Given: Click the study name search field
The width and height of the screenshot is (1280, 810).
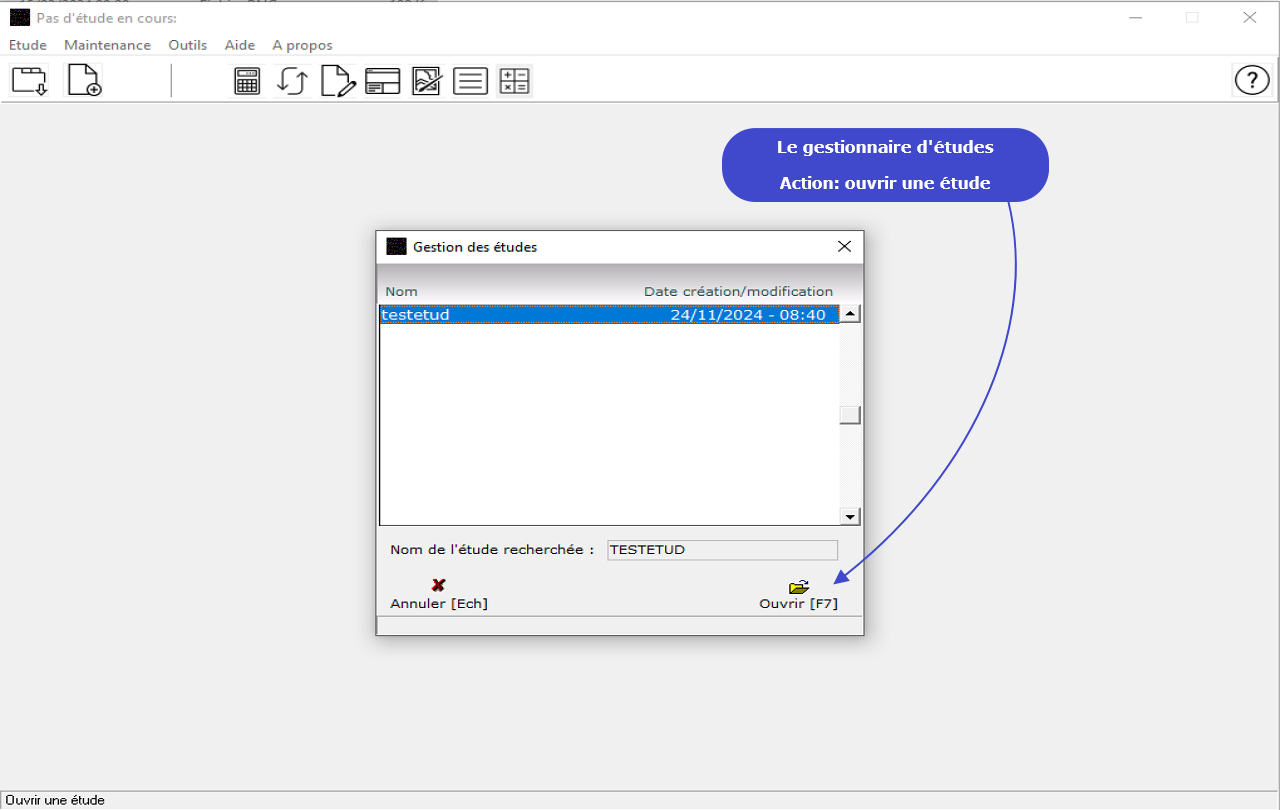Looking at the screenshot, I should tap(722, 550).
